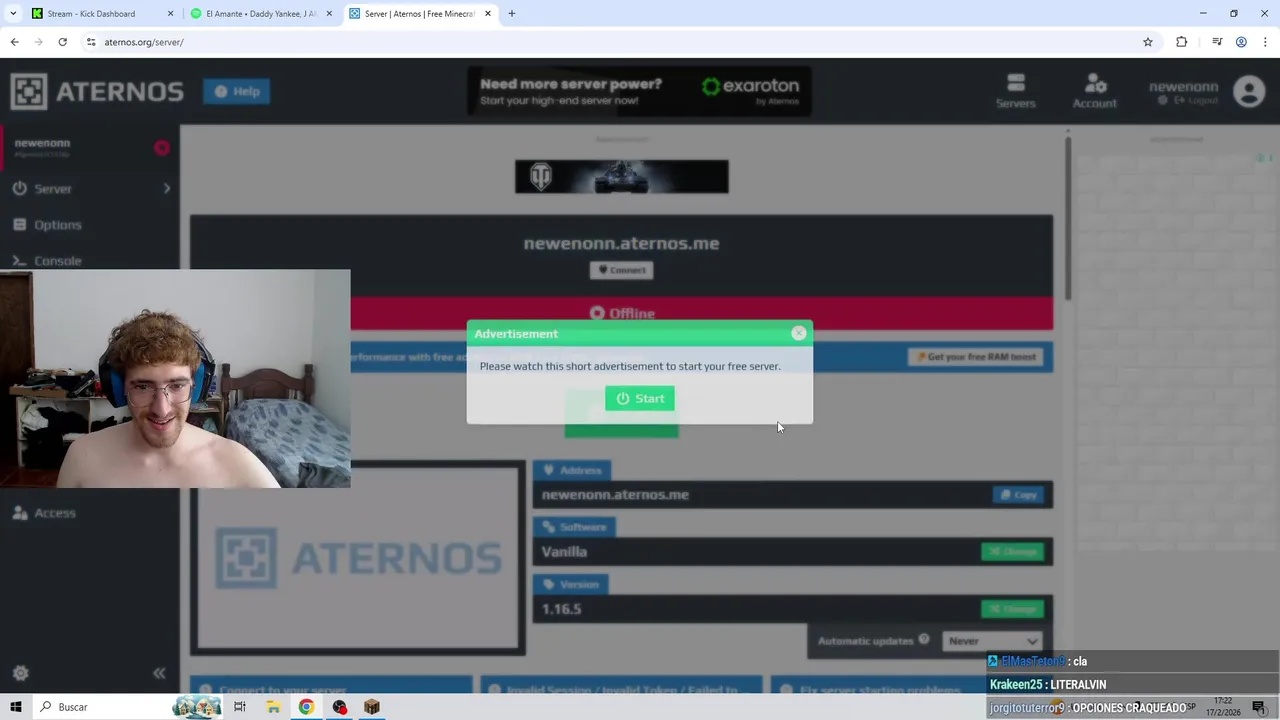Open the browser extensions puzzle icon
The image size is (1280, 720).
click(1182, 42)
